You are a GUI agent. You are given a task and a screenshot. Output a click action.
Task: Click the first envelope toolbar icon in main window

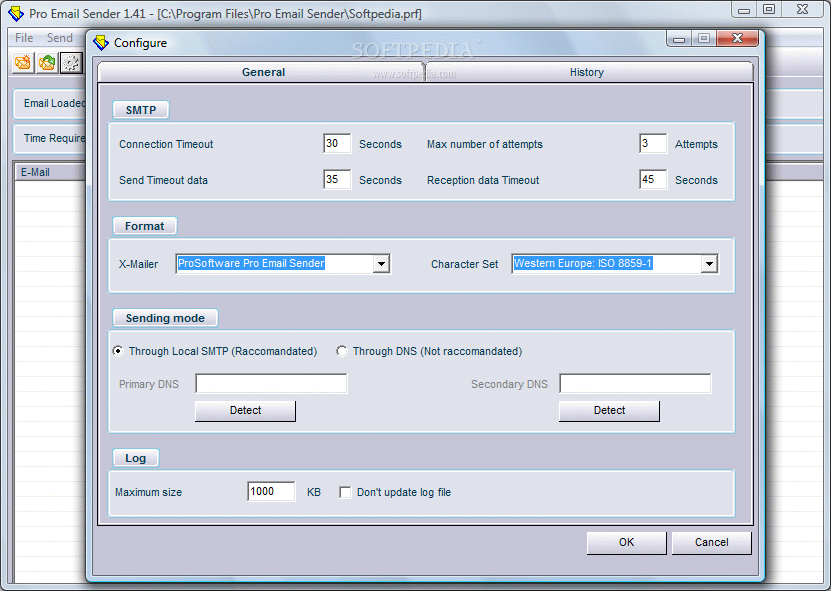point(23,63)
